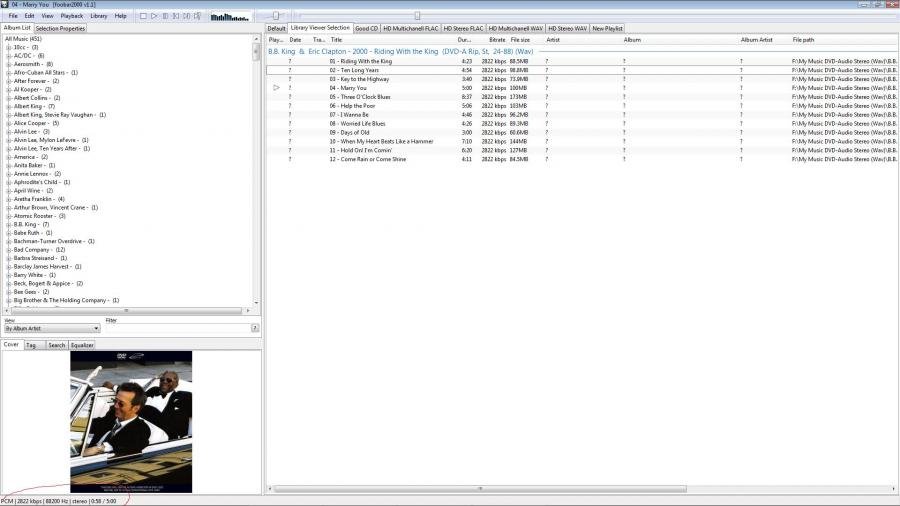Stop playback with the Stop button
This screenshot has height=506, width=900.
tap(143, 16)
